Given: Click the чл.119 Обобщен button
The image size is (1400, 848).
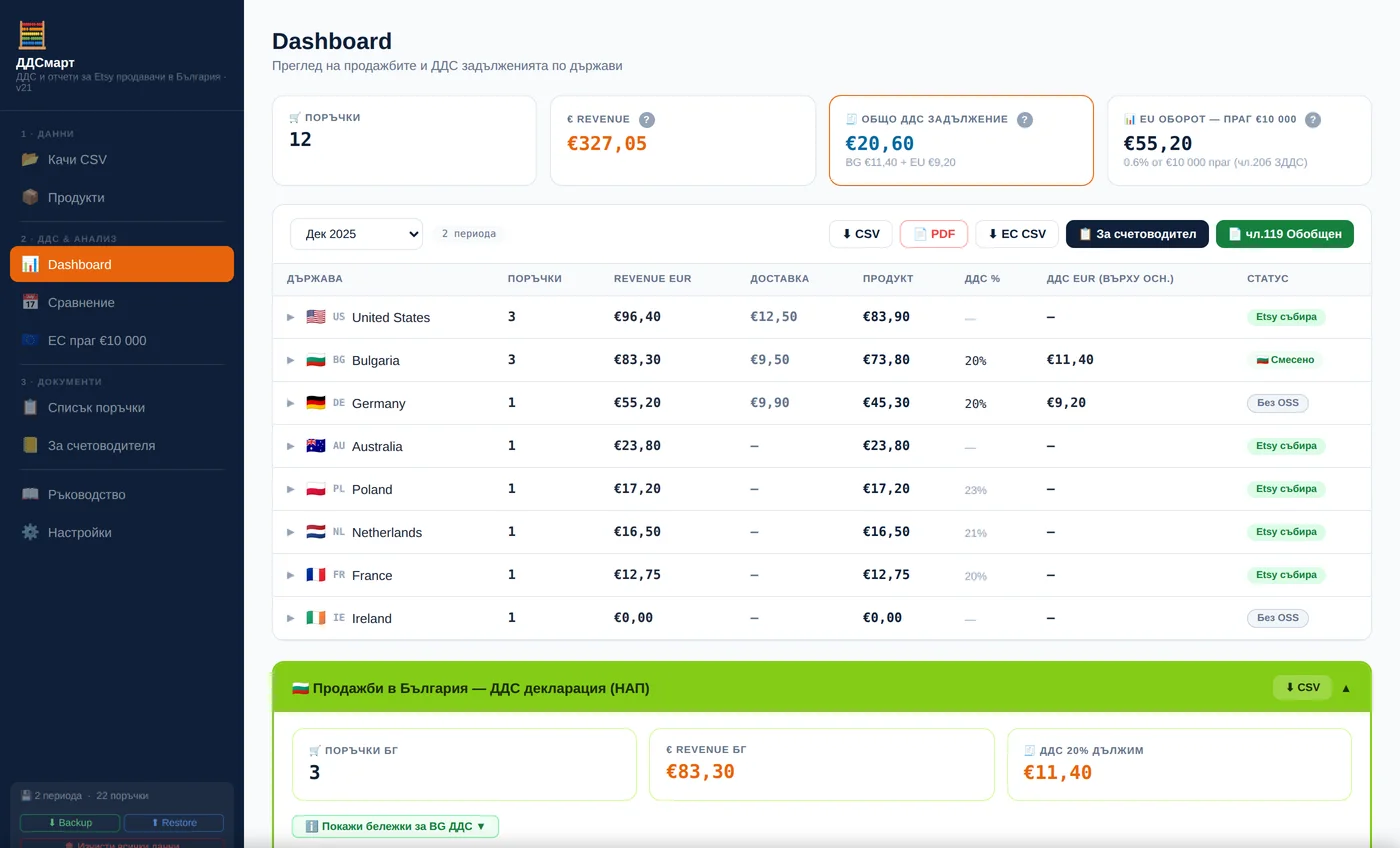Looking at the screenshot, I should (1285, 234).
